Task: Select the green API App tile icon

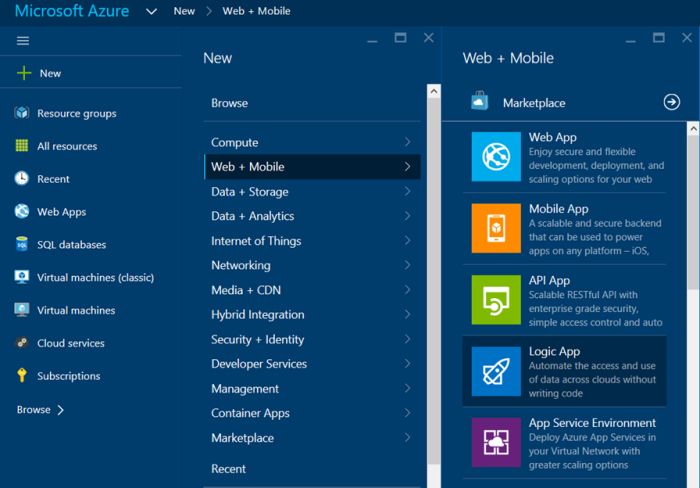Action: (x=496, y=300)
